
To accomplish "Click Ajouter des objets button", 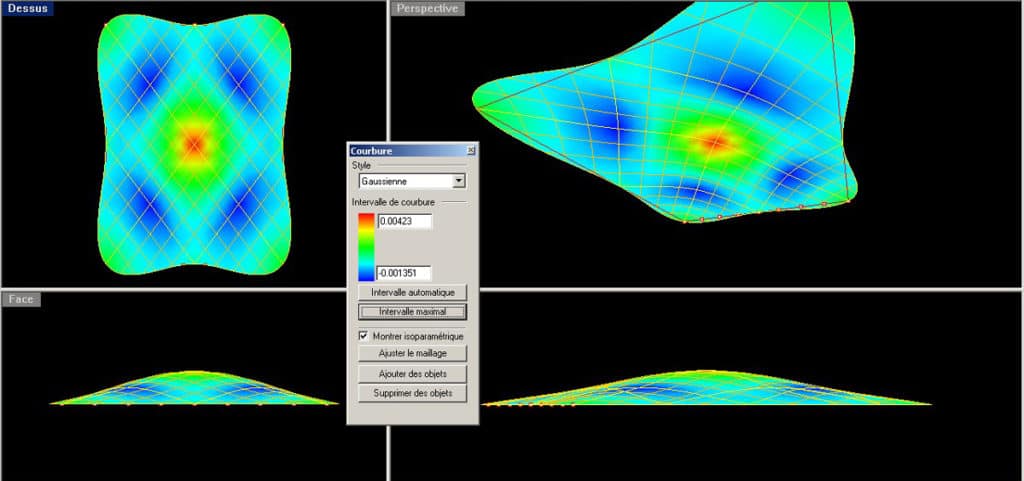I will tap(412, 374).
